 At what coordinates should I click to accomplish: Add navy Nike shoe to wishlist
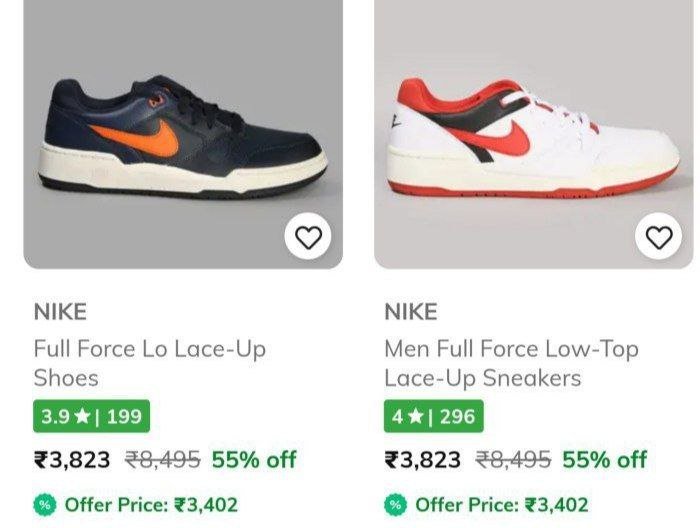(308, 237)
